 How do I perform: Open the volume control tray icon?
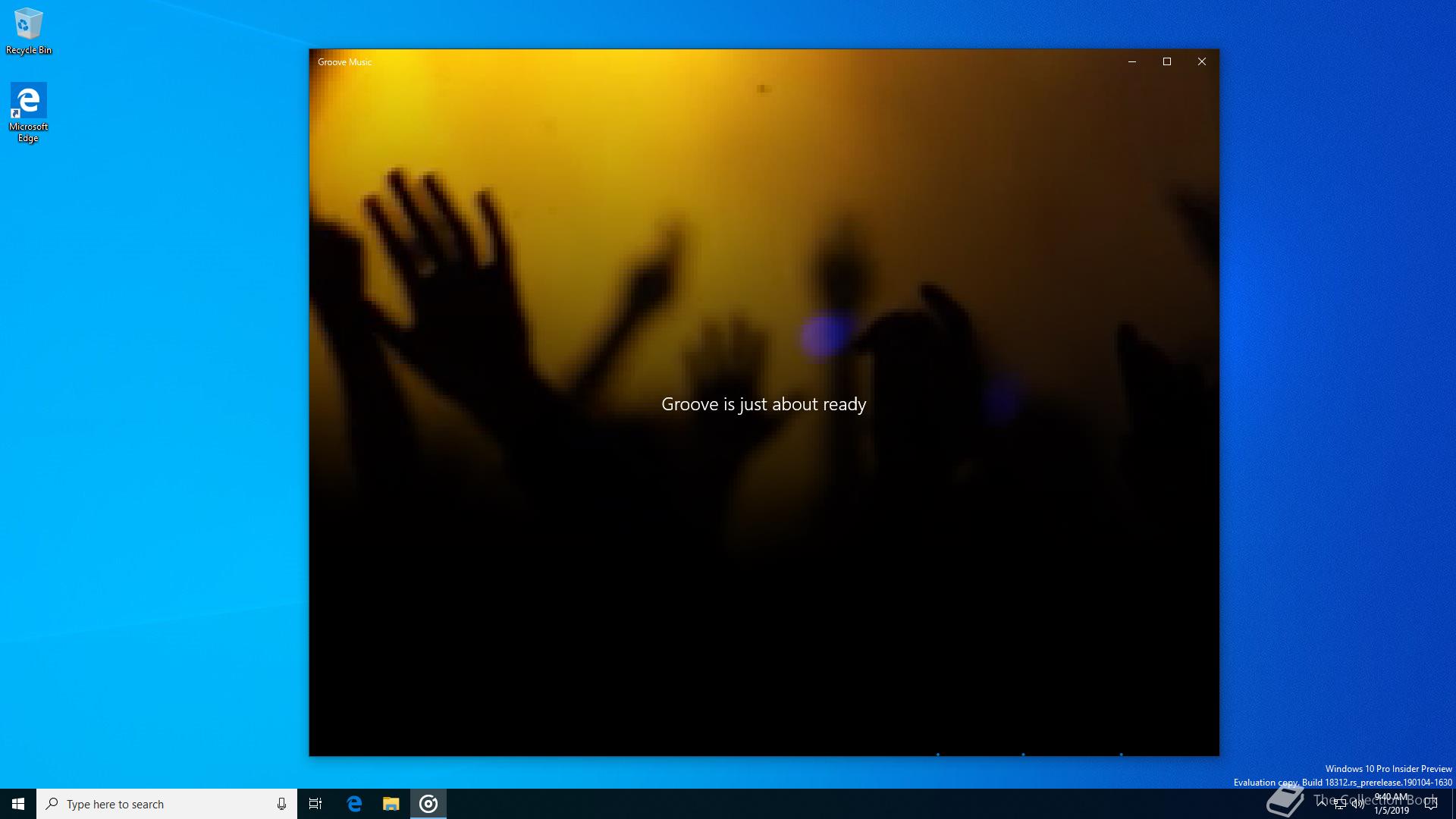click(x=1358, y=804)
